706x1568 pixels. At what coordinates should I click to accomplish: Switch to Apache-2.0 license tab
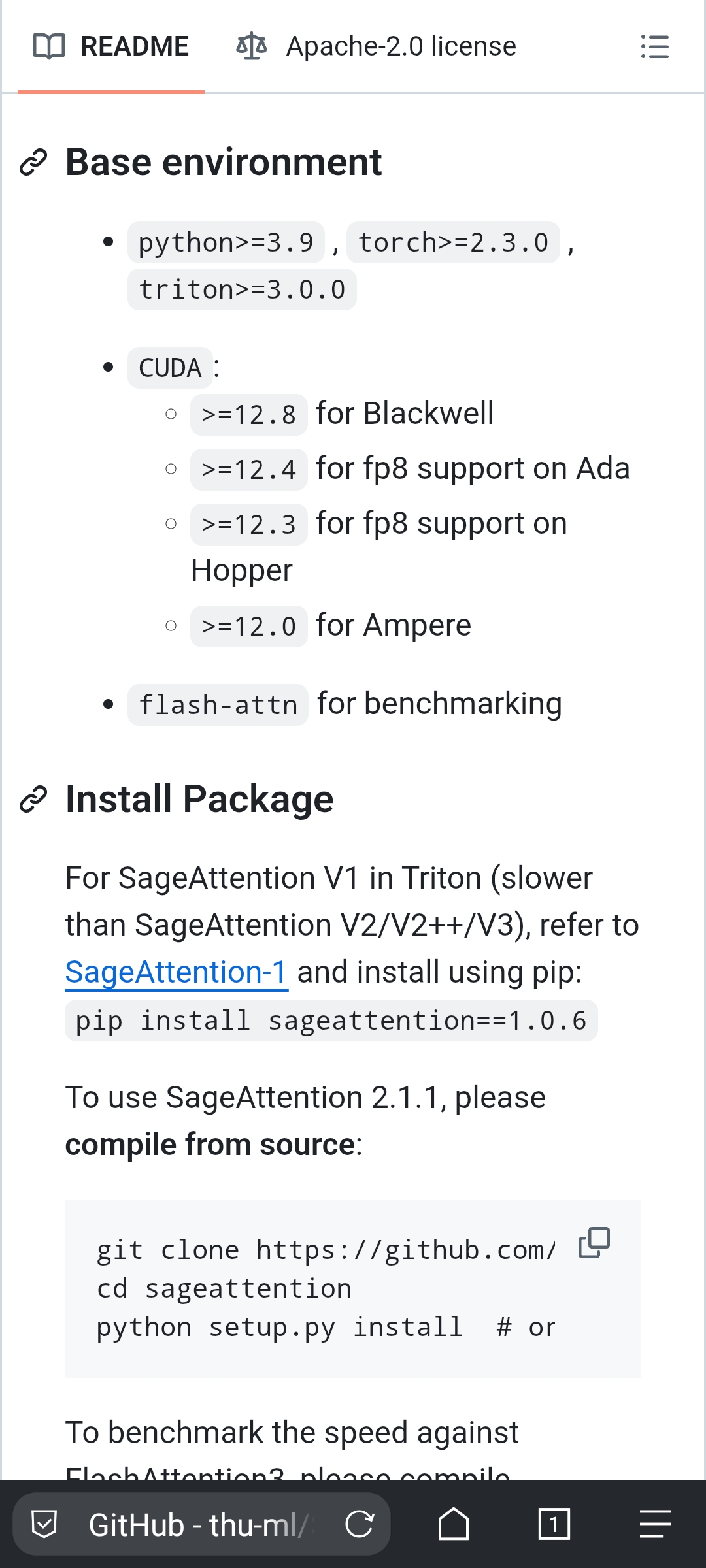tap(376, 46)
